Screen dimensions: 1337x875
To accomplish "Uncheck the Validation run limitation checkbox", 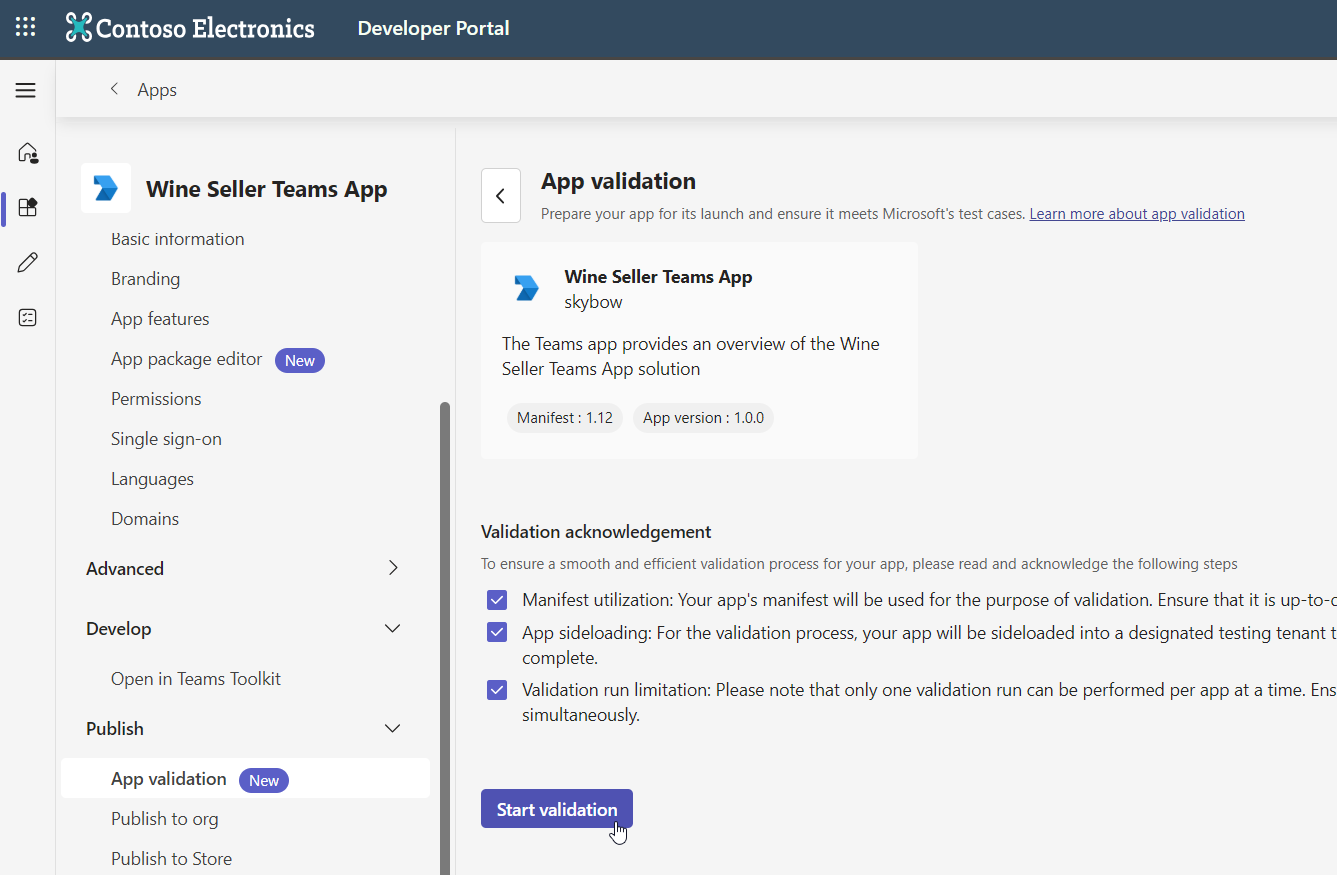I will [x=497, y=690].
